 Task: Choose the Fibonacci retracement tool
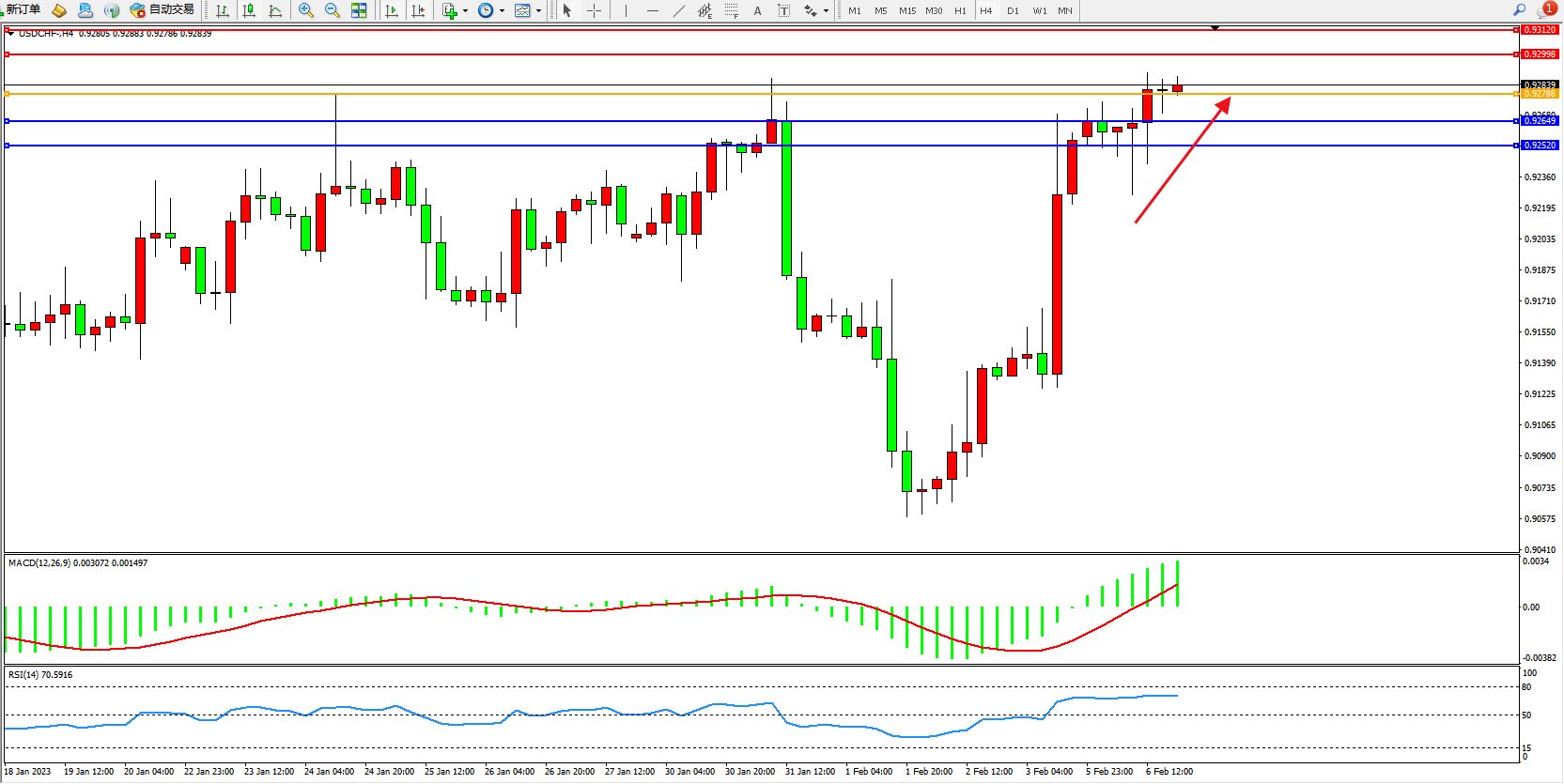point(731,10)
